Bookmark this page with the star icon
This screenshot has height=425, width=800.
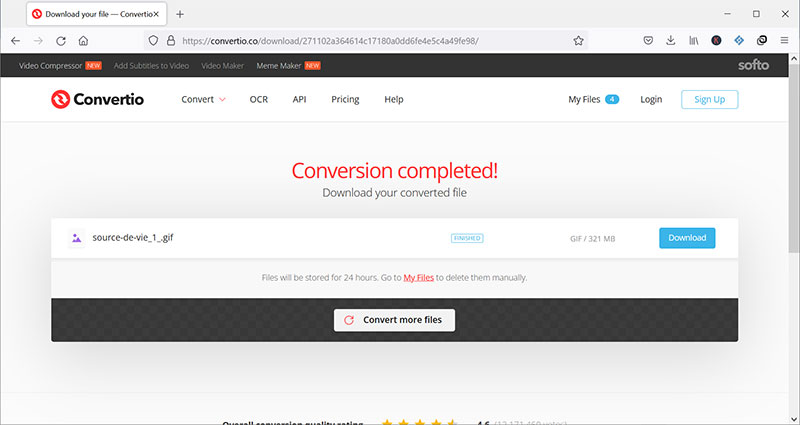(x=578, y=41)
